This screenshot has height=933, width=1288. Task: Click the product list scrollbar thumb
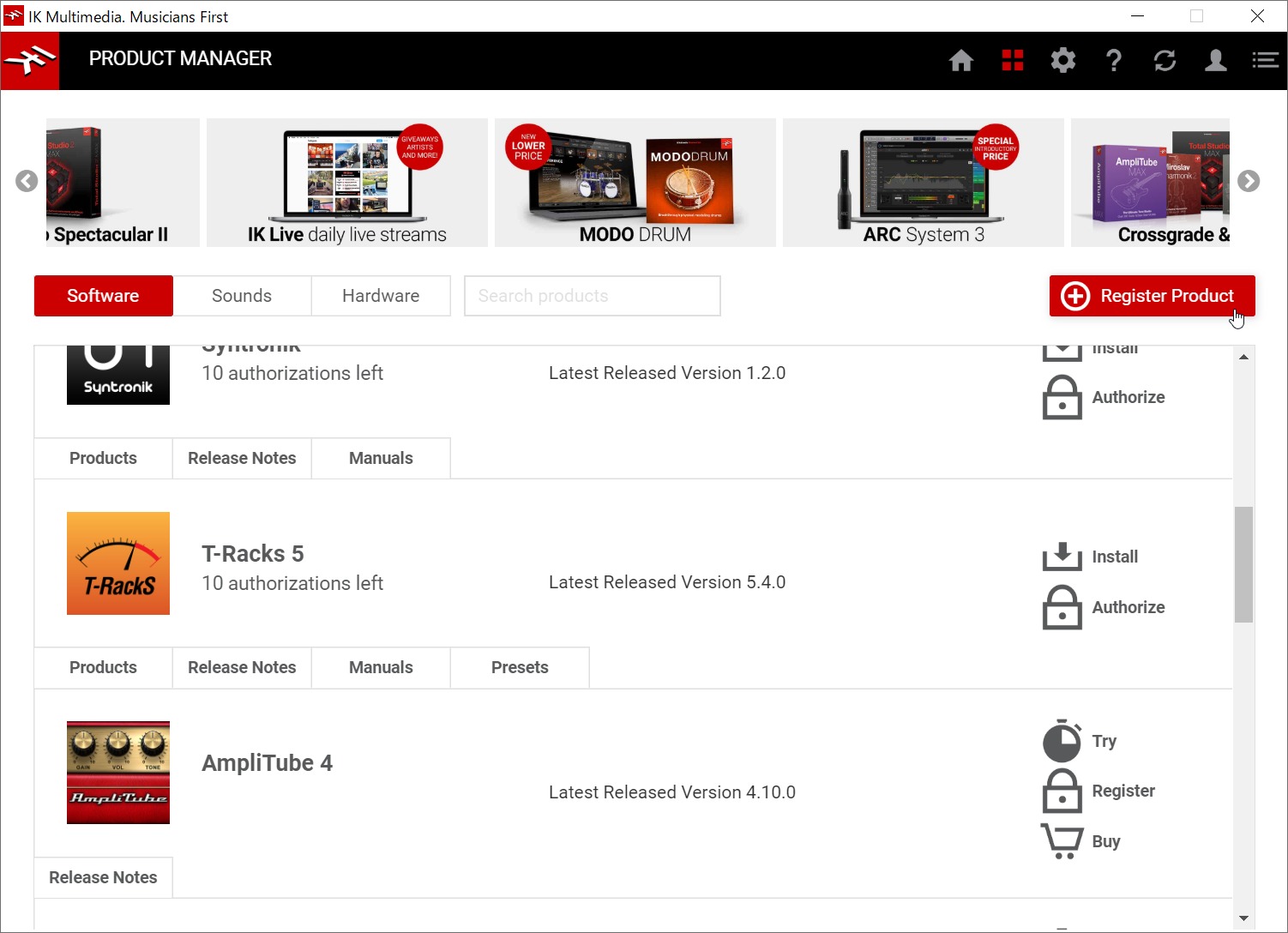[1243, 564]
